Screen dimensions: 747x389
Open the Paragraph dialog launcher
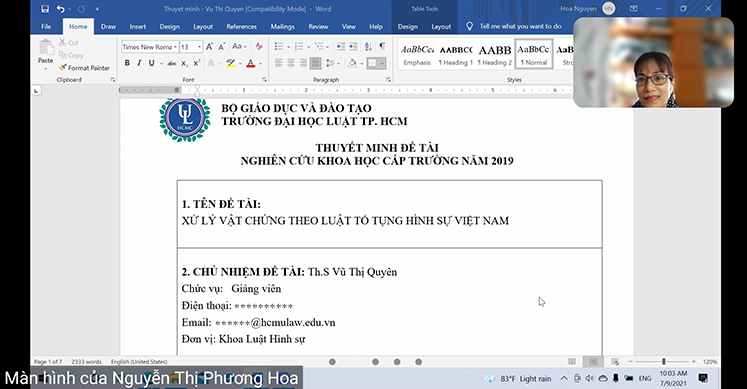[389, 80]
